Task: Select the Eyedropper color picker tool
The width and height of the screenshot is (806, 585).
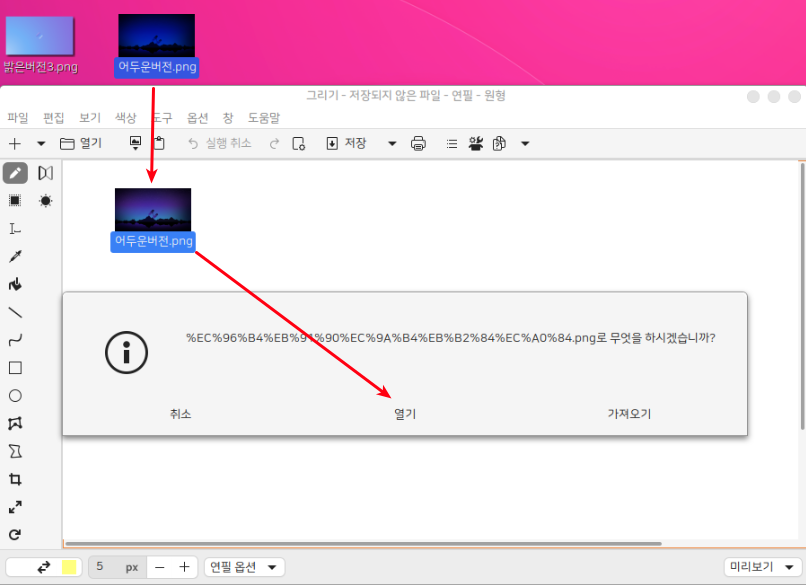Action: click(x=15, y=257)
